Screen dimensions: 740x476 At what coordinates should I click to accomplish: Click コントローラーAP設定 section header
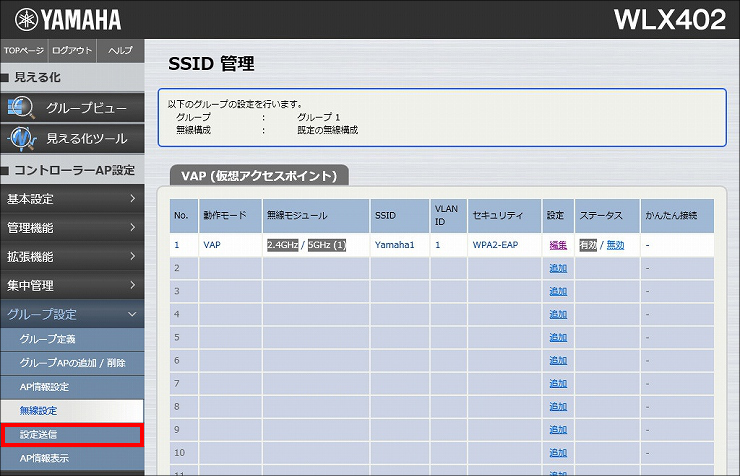click(x=72, y=170)
